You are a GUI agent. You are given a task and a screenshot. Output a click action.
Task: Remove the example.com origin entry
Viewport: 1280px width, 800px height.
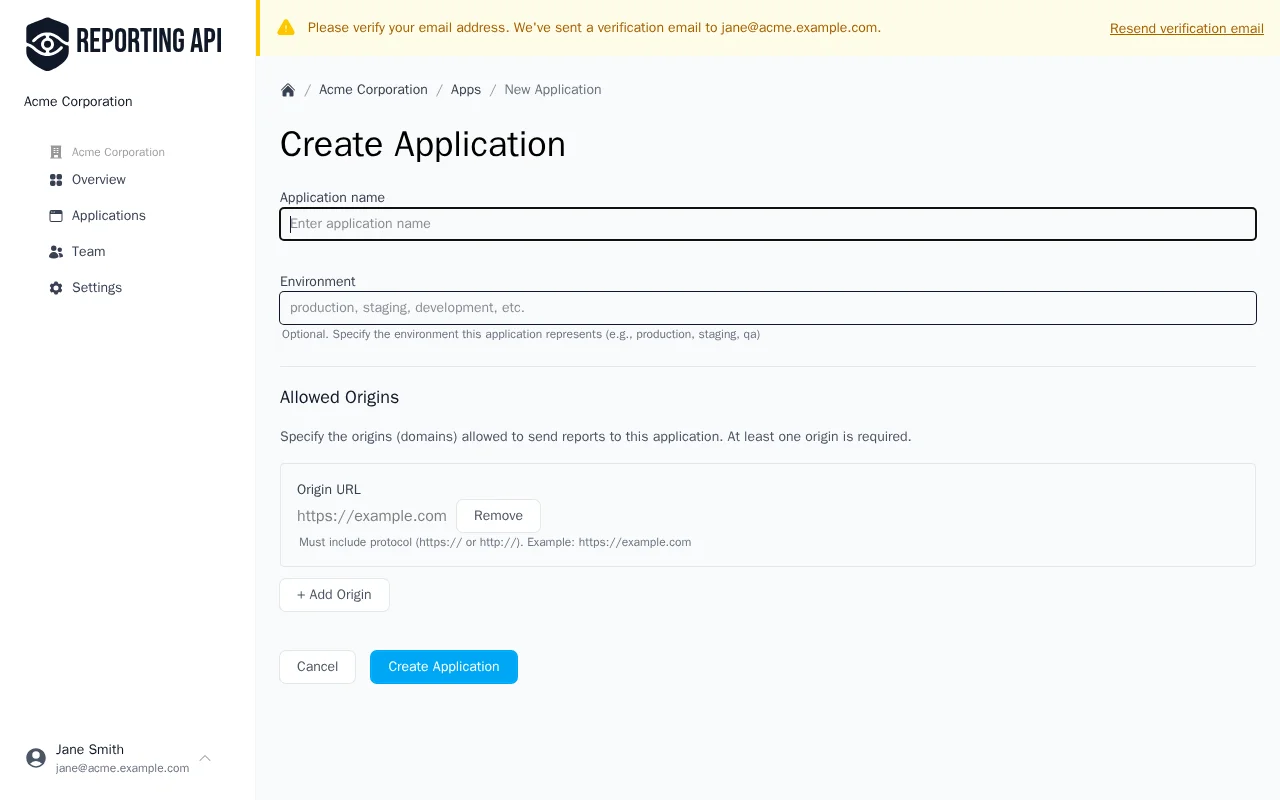pyautogui.click(x=498, y=515)
